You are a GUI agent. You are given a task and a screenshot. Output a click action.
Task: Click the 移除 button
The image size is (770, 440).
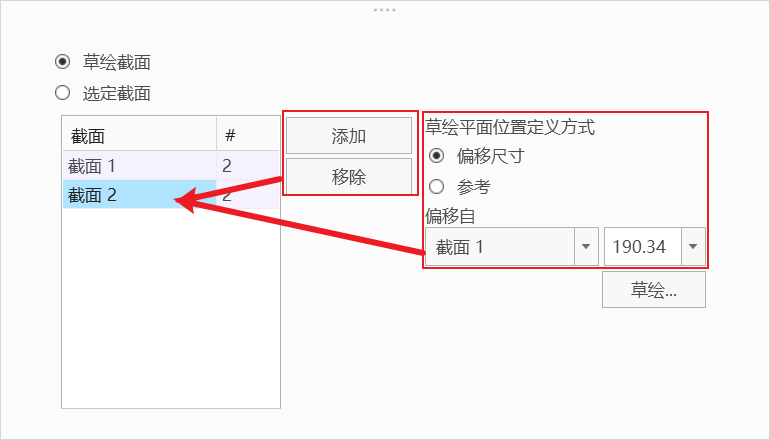[349, 176]
